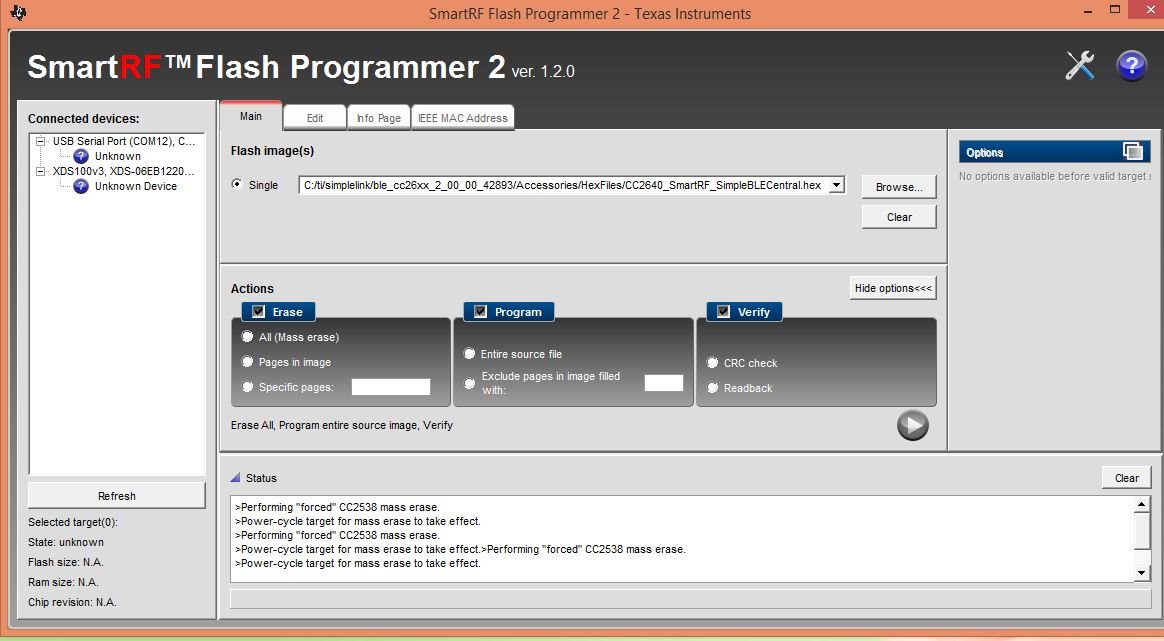Open the IEEE MAC Address tab

click(x=462, y=117)
